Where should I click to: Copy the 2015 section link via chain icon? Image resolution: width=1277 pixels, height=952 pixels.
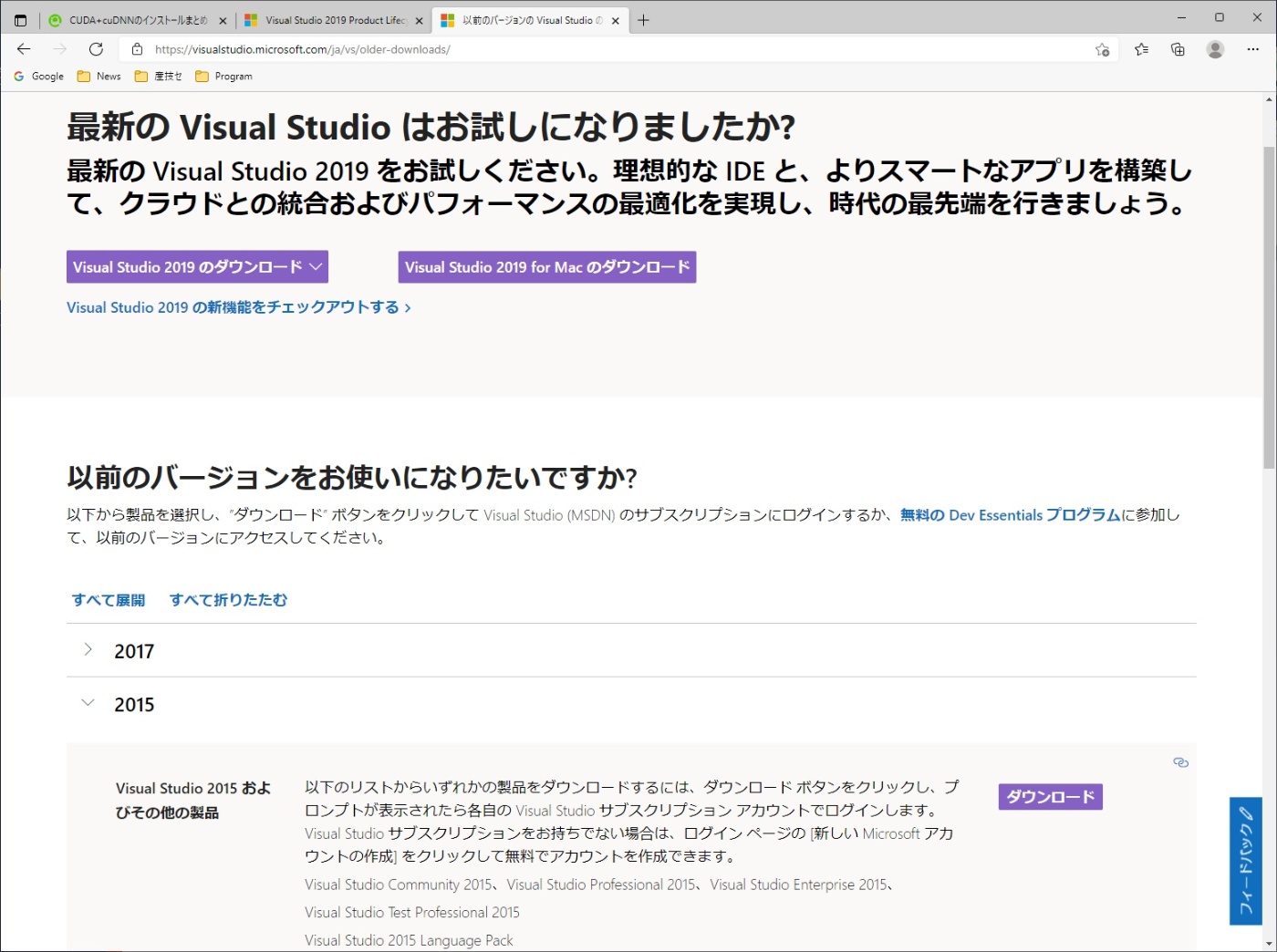point(1180,762)
